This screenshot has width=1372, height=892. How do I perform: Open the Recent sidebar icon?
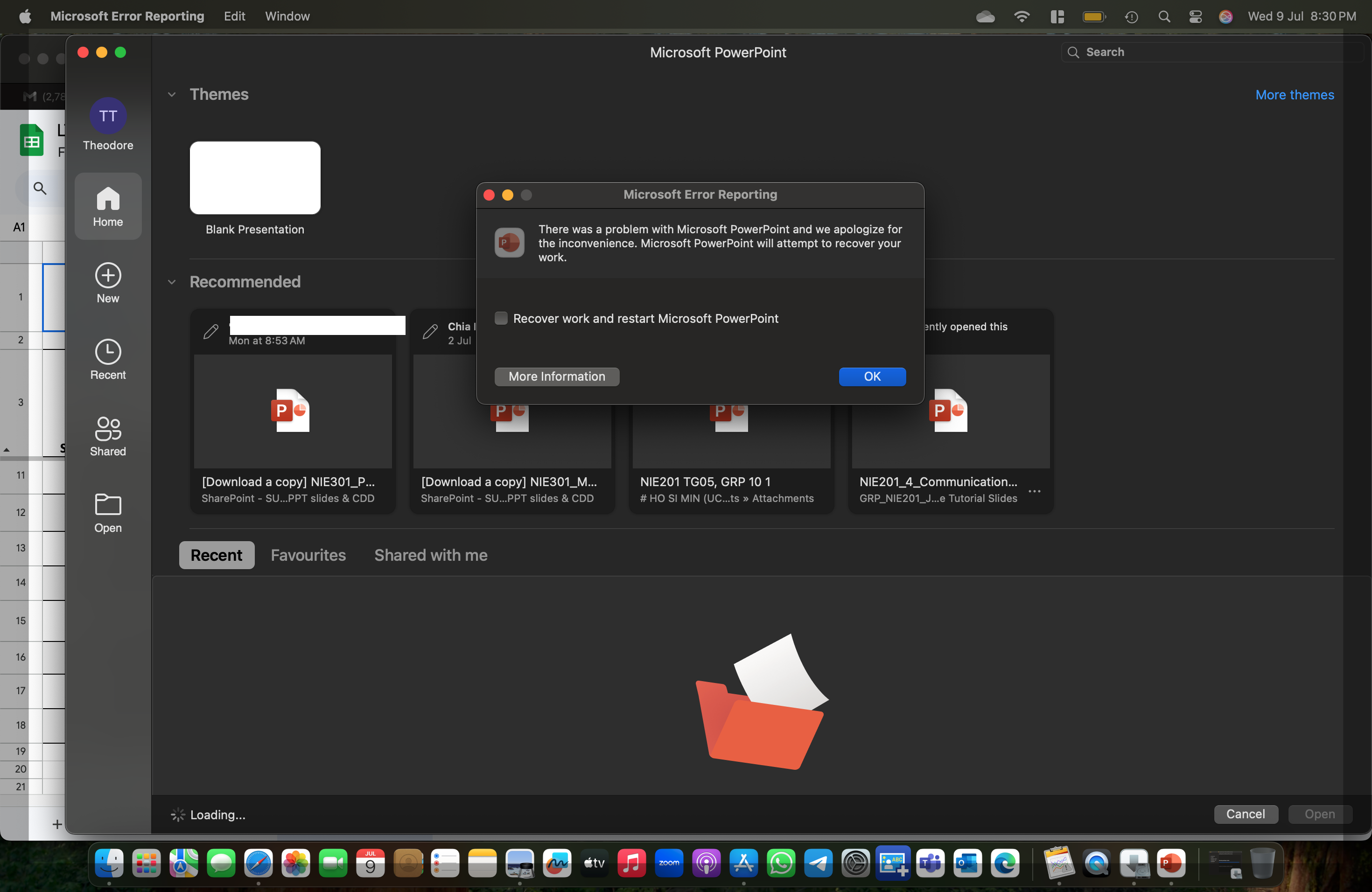(x=108, y=360)
